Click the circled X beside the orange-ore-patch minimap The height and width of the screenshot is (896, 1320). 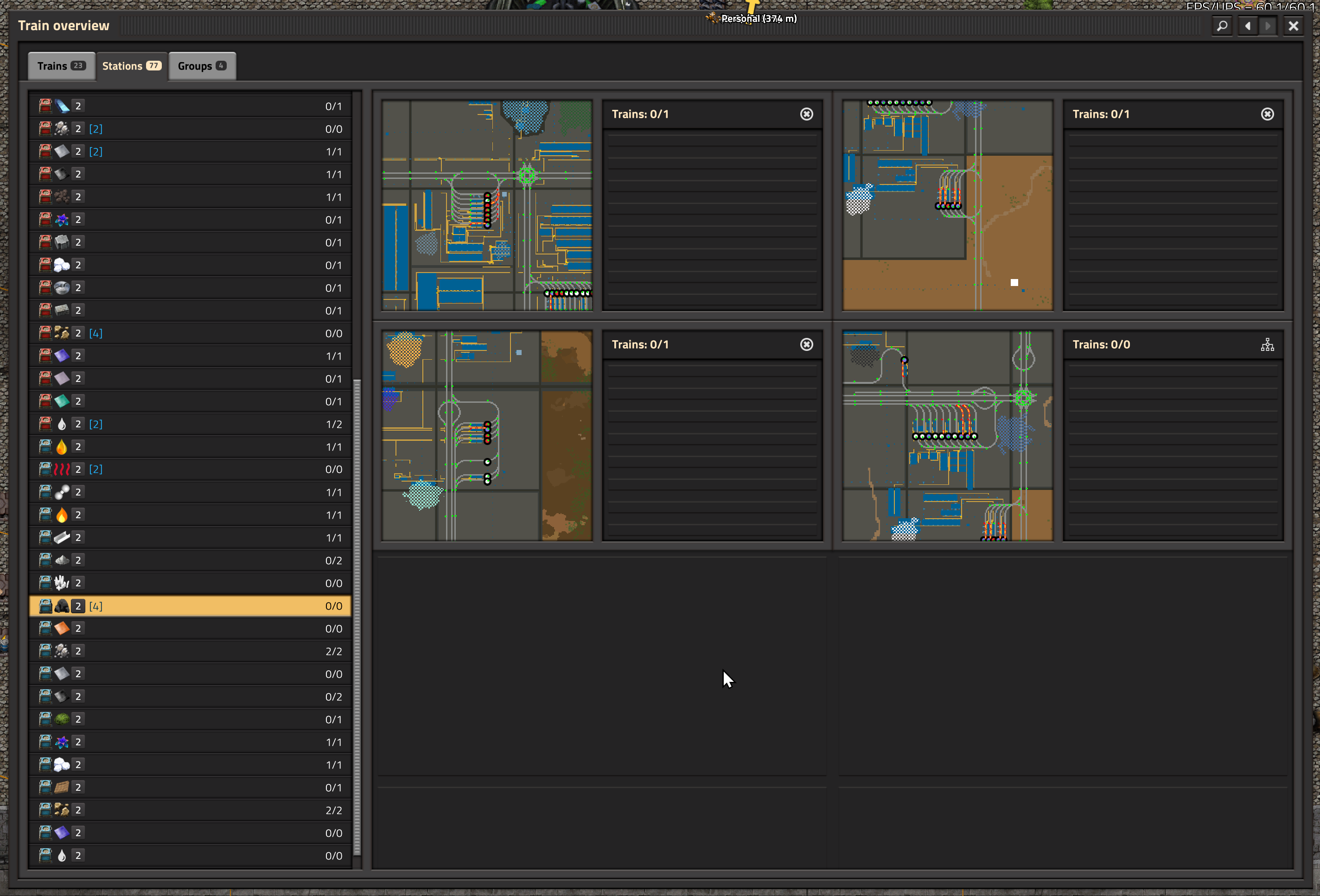(807, 345)
